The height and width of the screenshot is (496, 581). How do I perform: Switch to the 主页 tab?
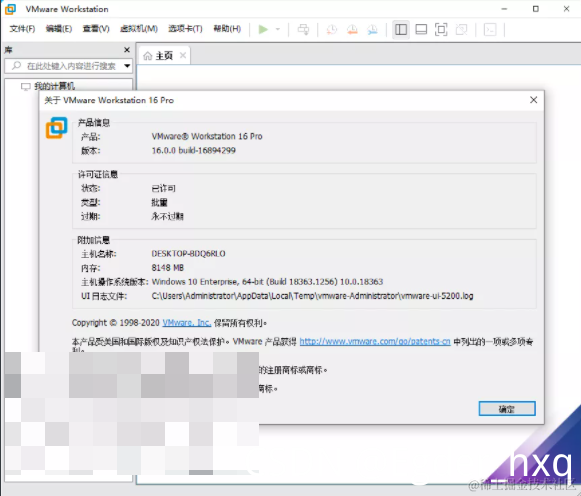coord(164,56)
